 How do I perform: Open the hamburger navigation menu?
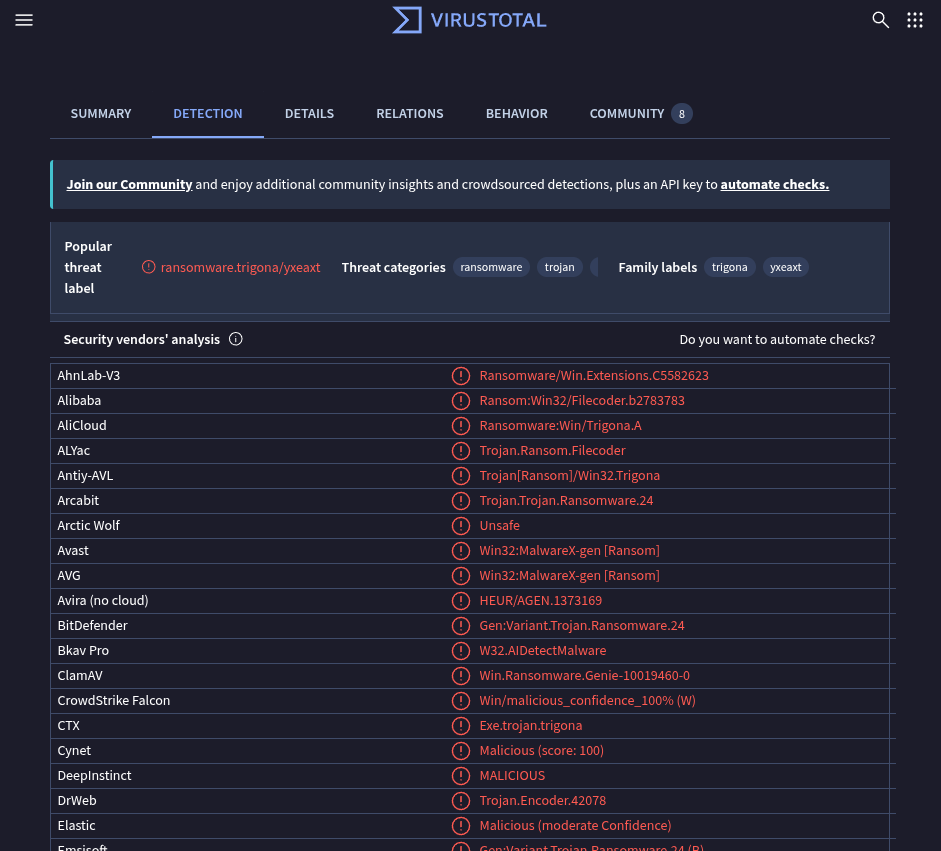tap(24, 20)
